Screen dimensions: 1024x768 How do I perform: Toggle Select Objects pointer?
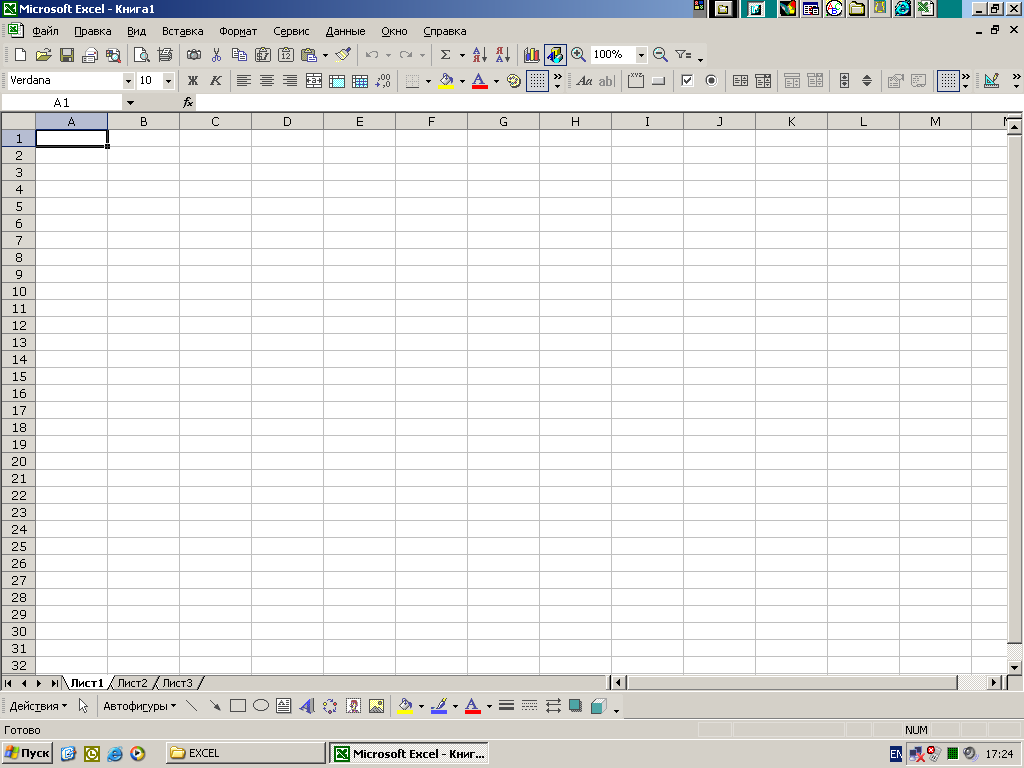83,706
